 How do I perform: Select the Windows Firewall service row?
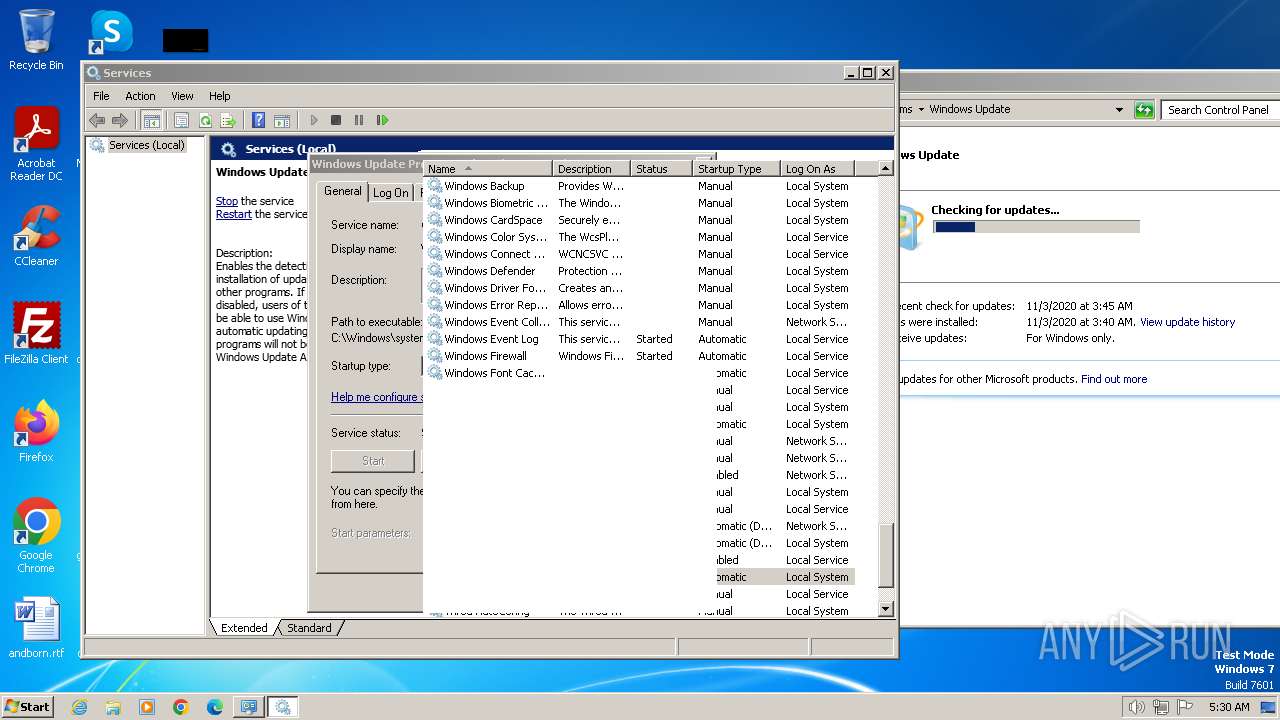tap(640, 356)
